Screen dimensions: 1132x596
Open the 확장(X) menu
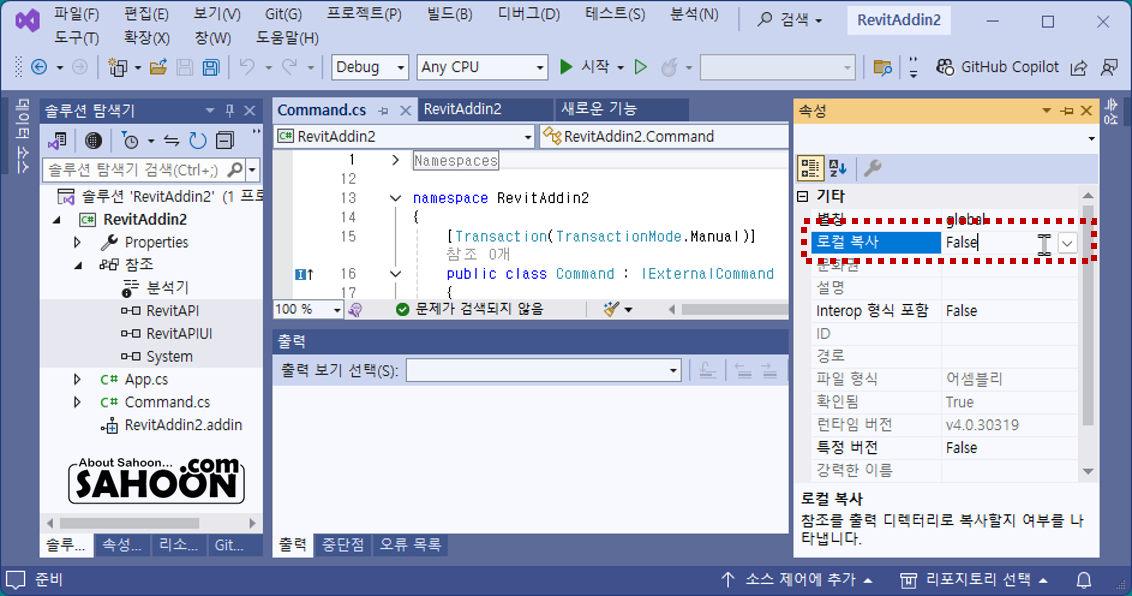click(x=147, y=38)
